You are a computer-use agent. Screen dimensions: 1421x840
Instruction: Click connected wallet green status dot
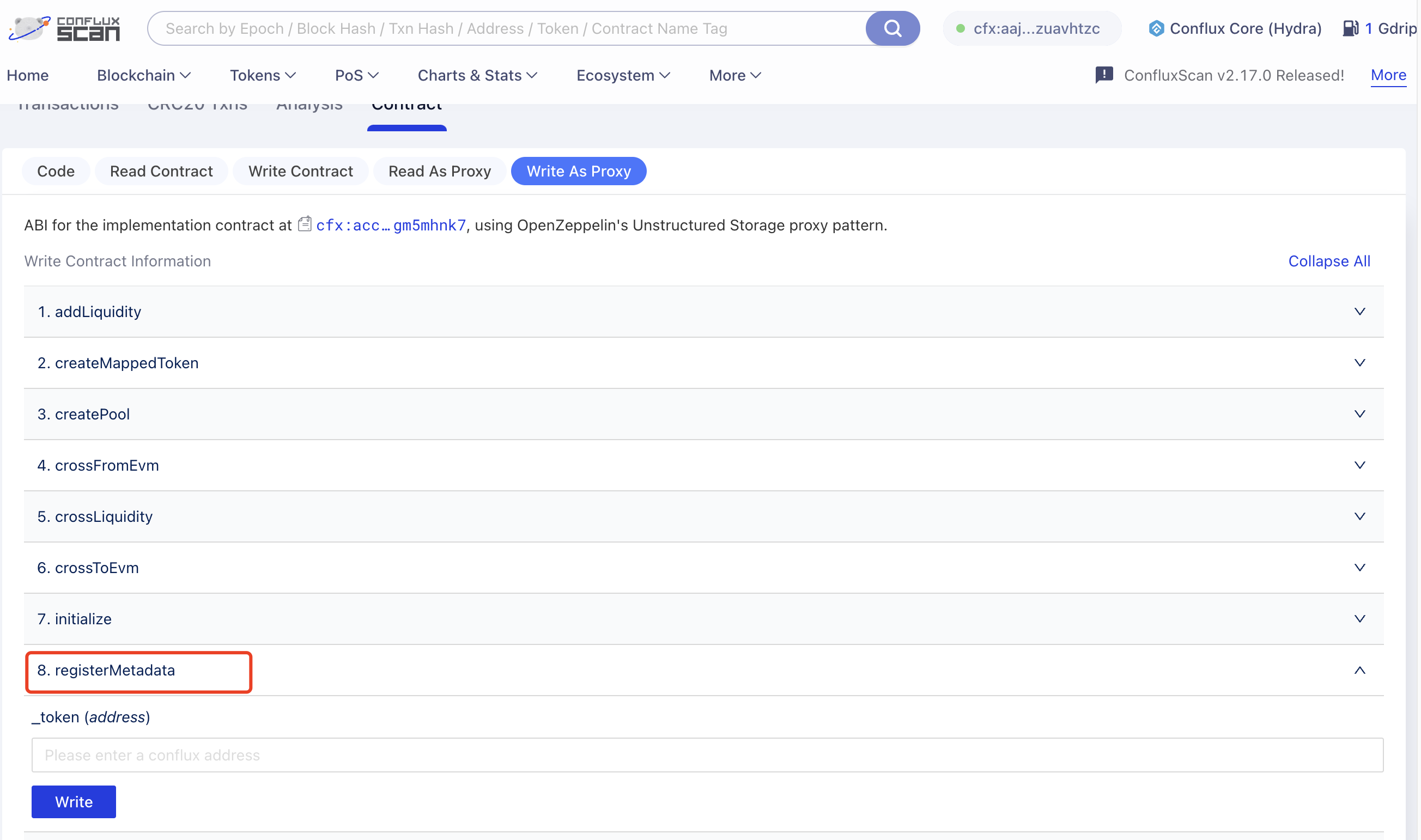pyautogui.click(x=960, y=28)
